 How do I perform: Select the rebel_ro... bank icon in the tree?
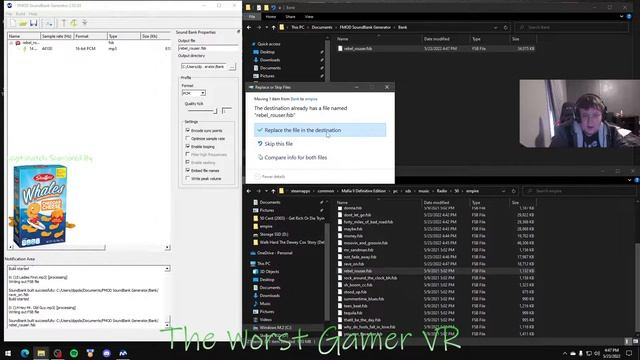point(18,42)
